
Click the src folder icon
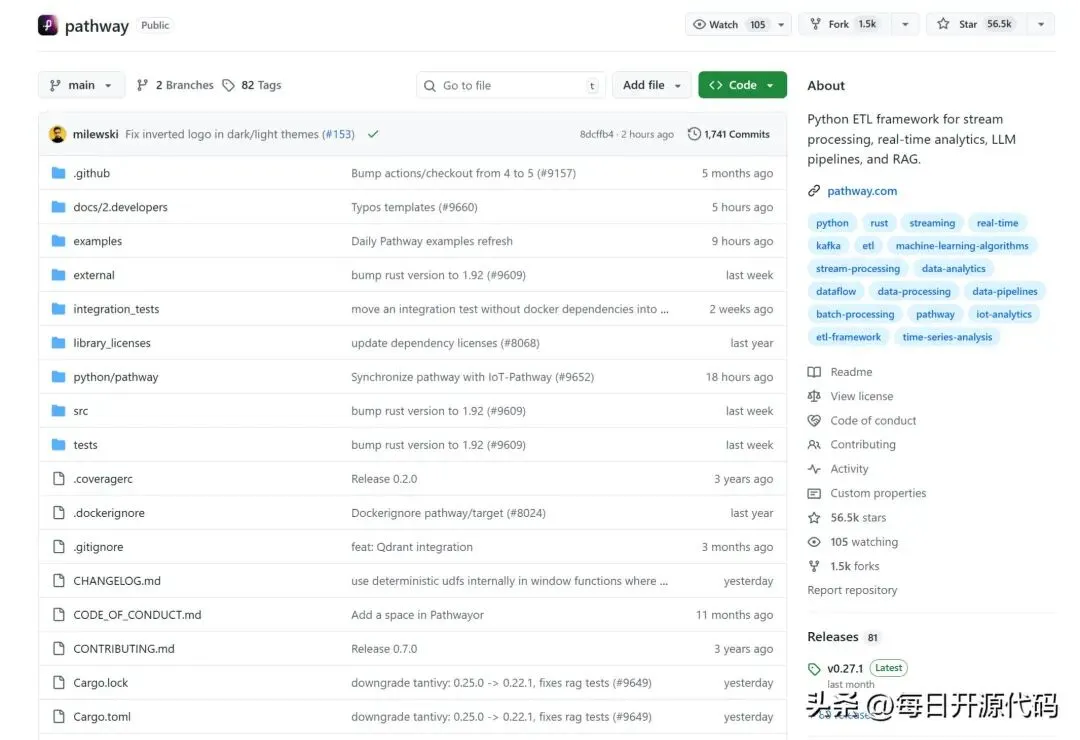(59, 411)
